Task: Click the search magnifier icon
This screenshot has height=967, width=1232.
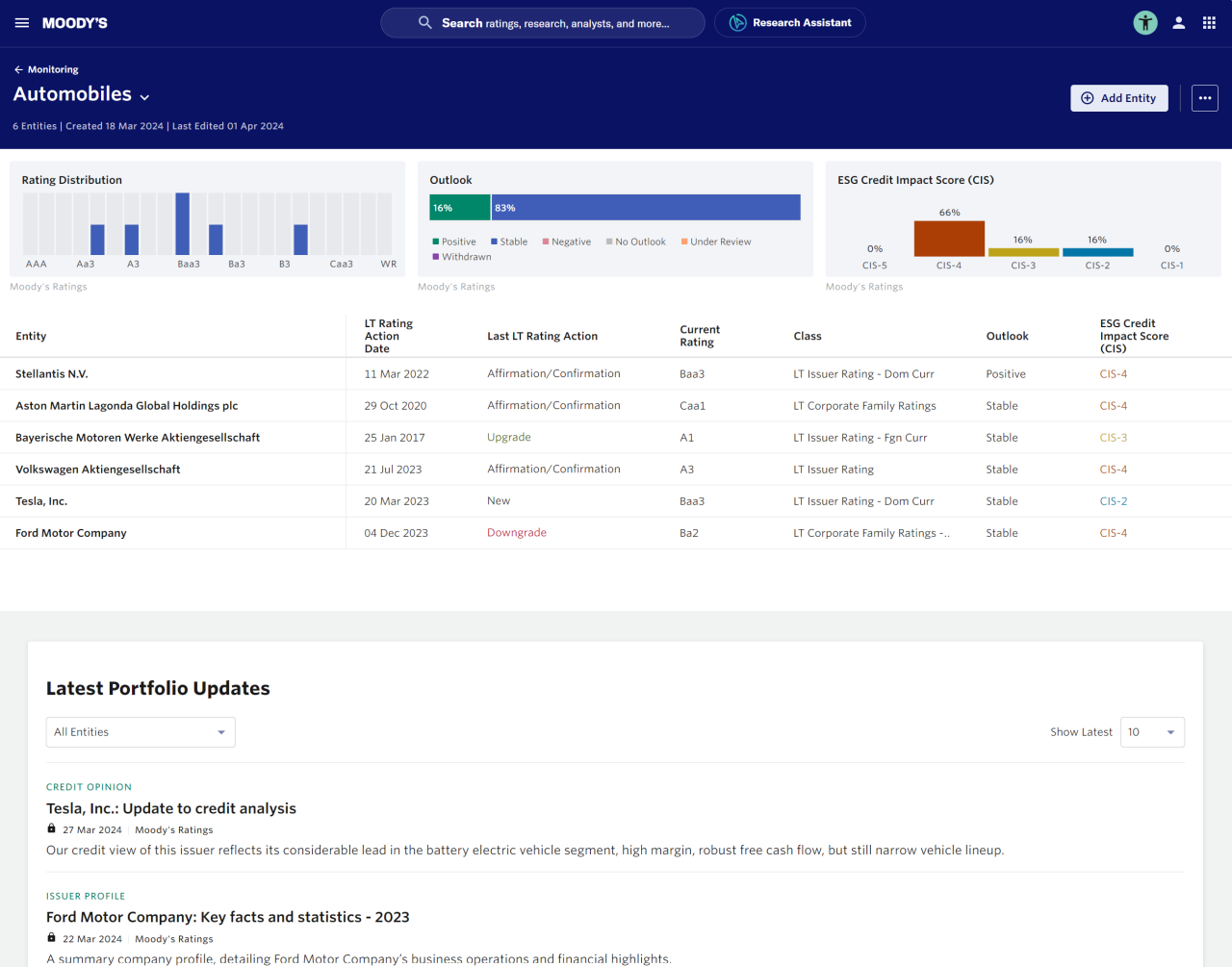Action: click(x=424, y=23)
